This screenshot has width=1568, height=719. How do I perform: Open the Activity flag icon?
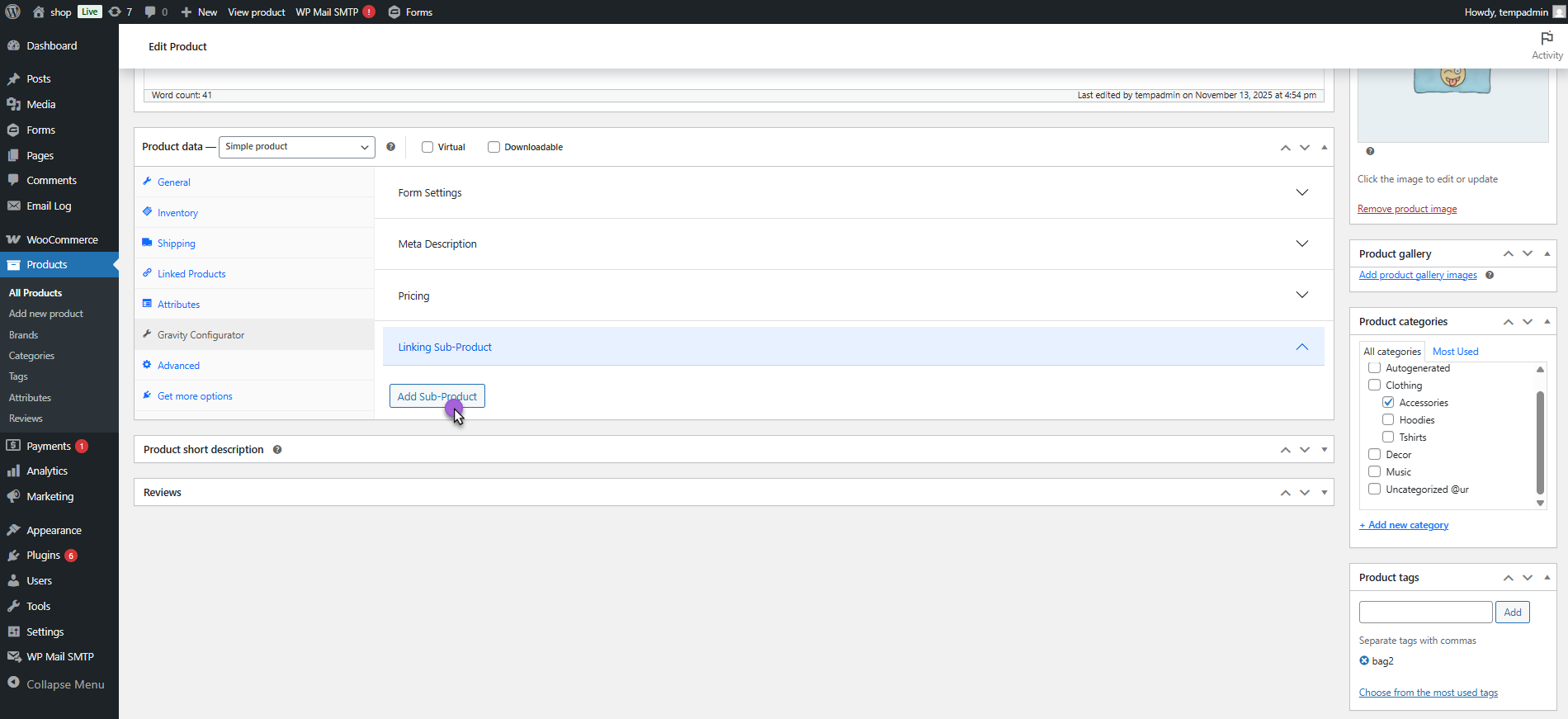pyautogui.click(x=1547, y=40)
